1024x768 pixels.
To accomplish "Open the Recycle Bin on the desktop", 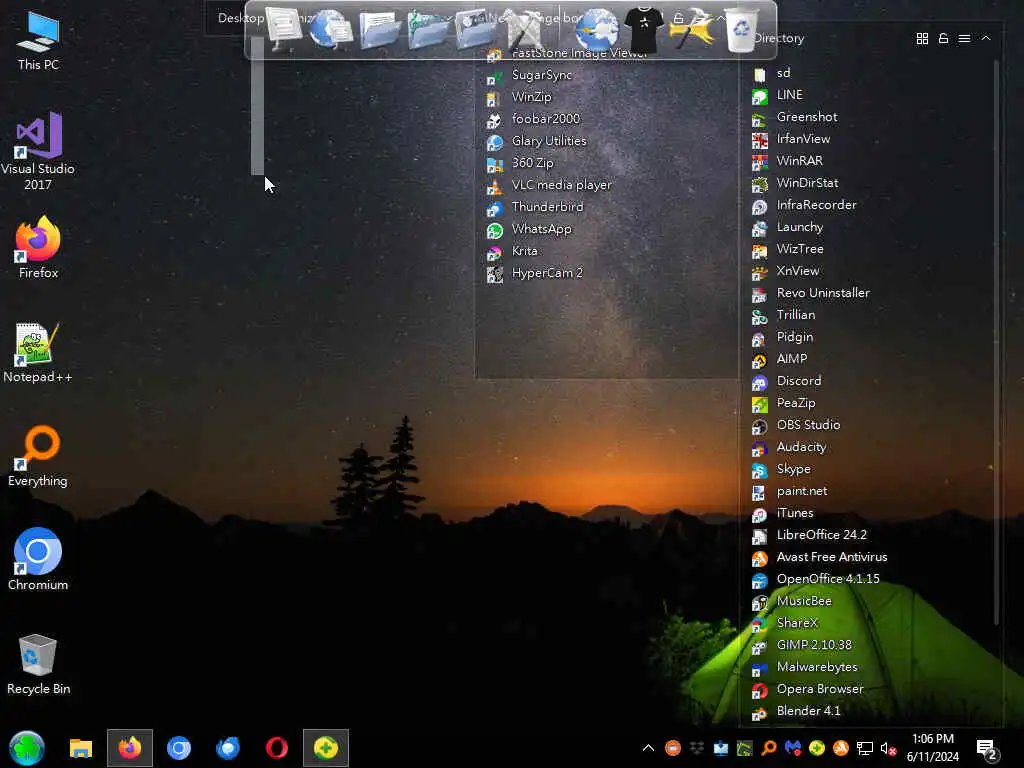I will pyautogui.click(x=38, y=664).
